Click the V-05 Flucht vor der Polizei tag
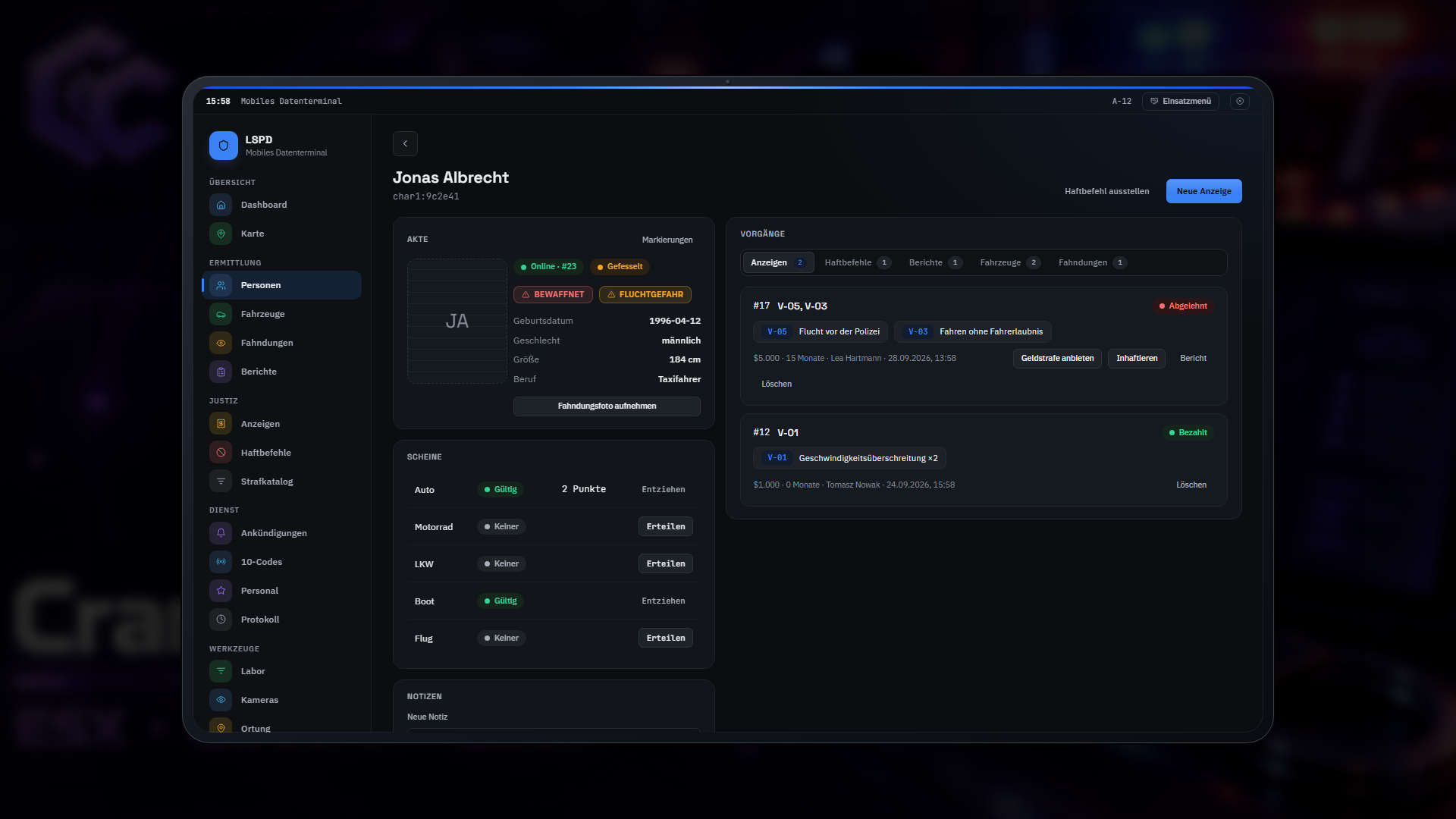Viewport: 1456px width, 819px height. pyautogui.click(x=821, y=331)
